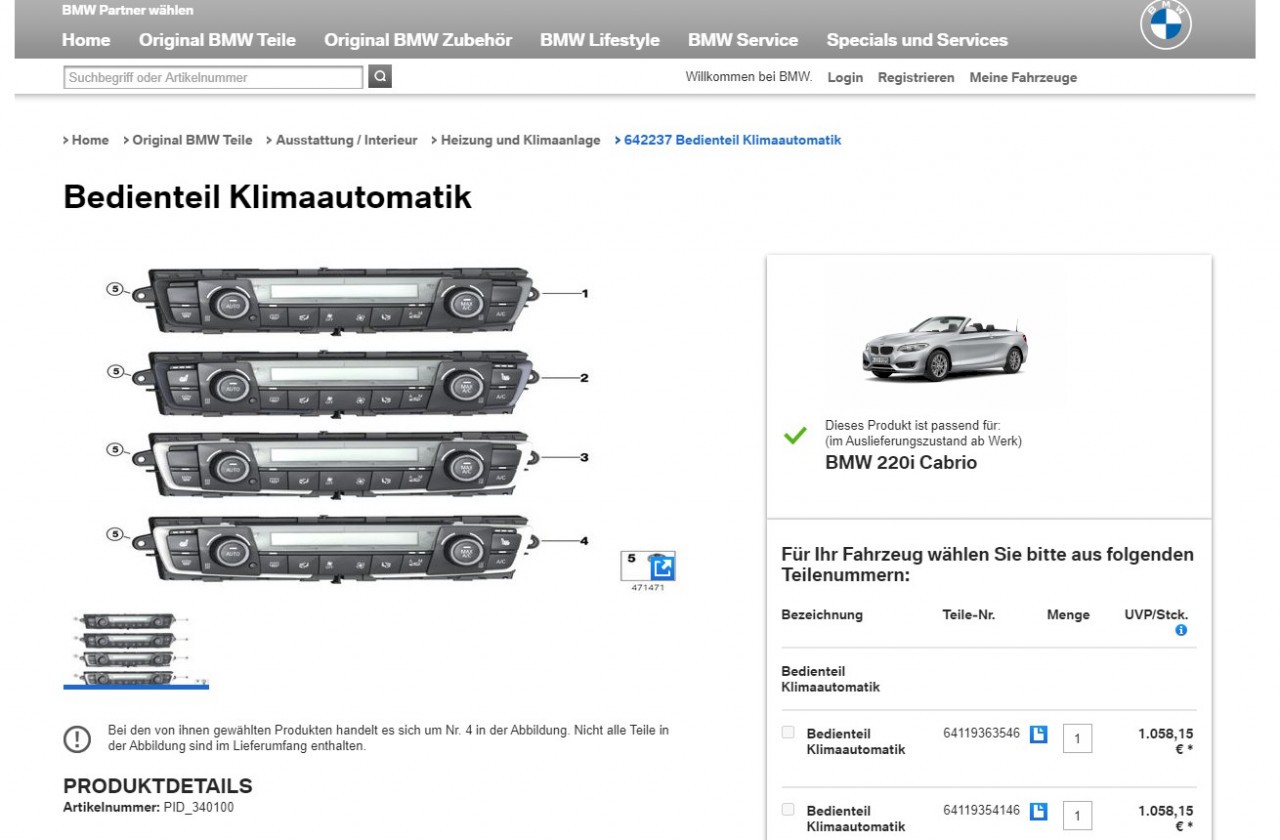The image size is (1280, 840).
Task: Click the diagram number 471471
Action: 648,588
